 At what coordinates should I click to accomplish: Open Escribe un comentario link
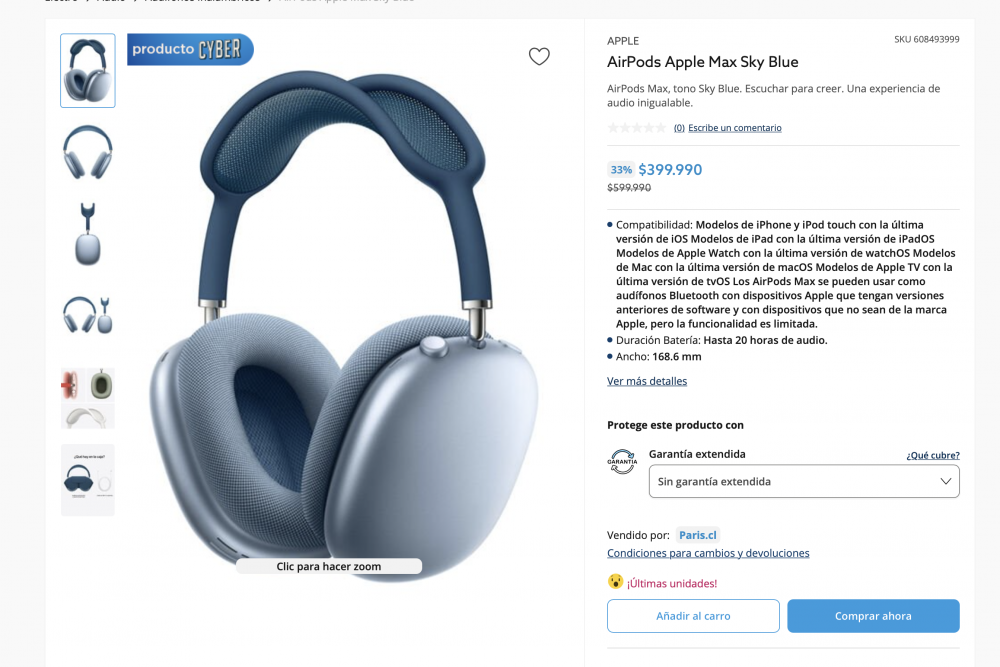[x=735, y=128]
